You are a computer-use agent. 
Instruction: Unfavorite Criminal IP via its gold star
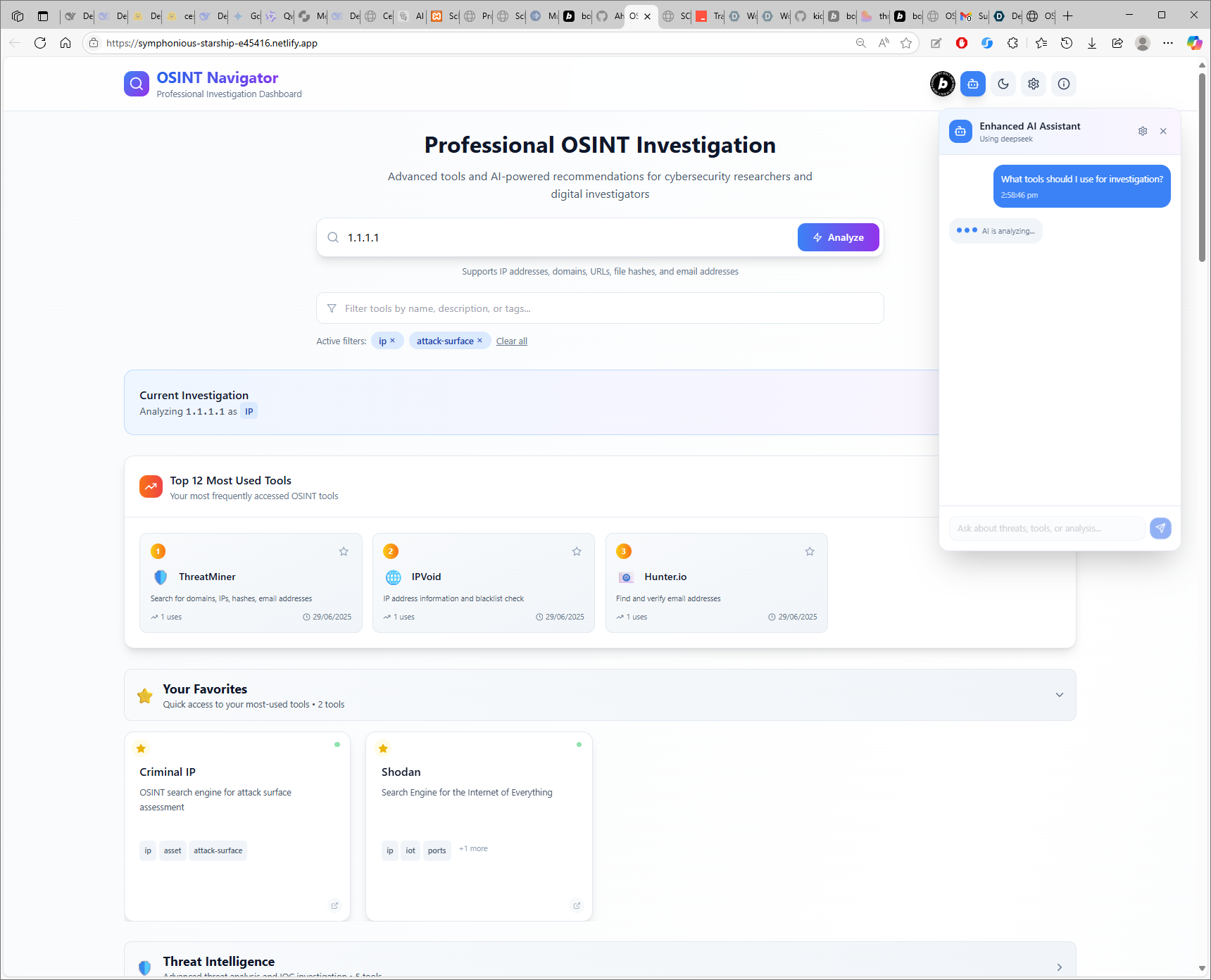141,748
